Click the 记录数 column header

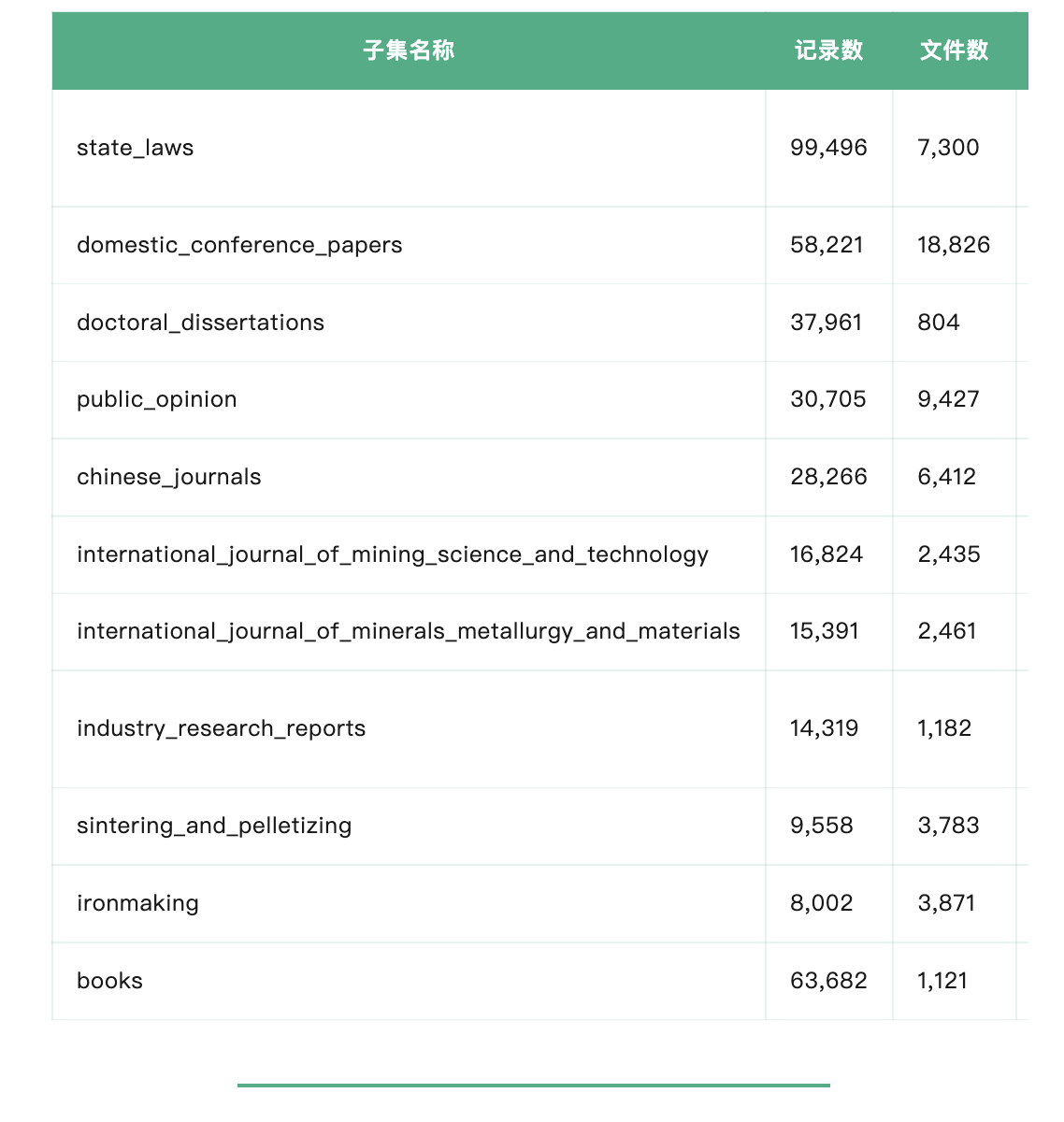click(x=828, y=50)
